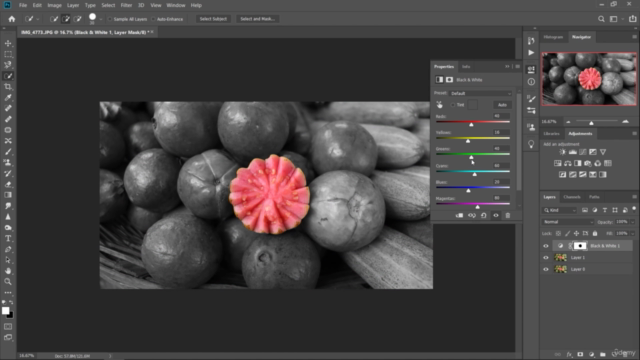
Task: Click the Yellows value input field
Action: 501,132
